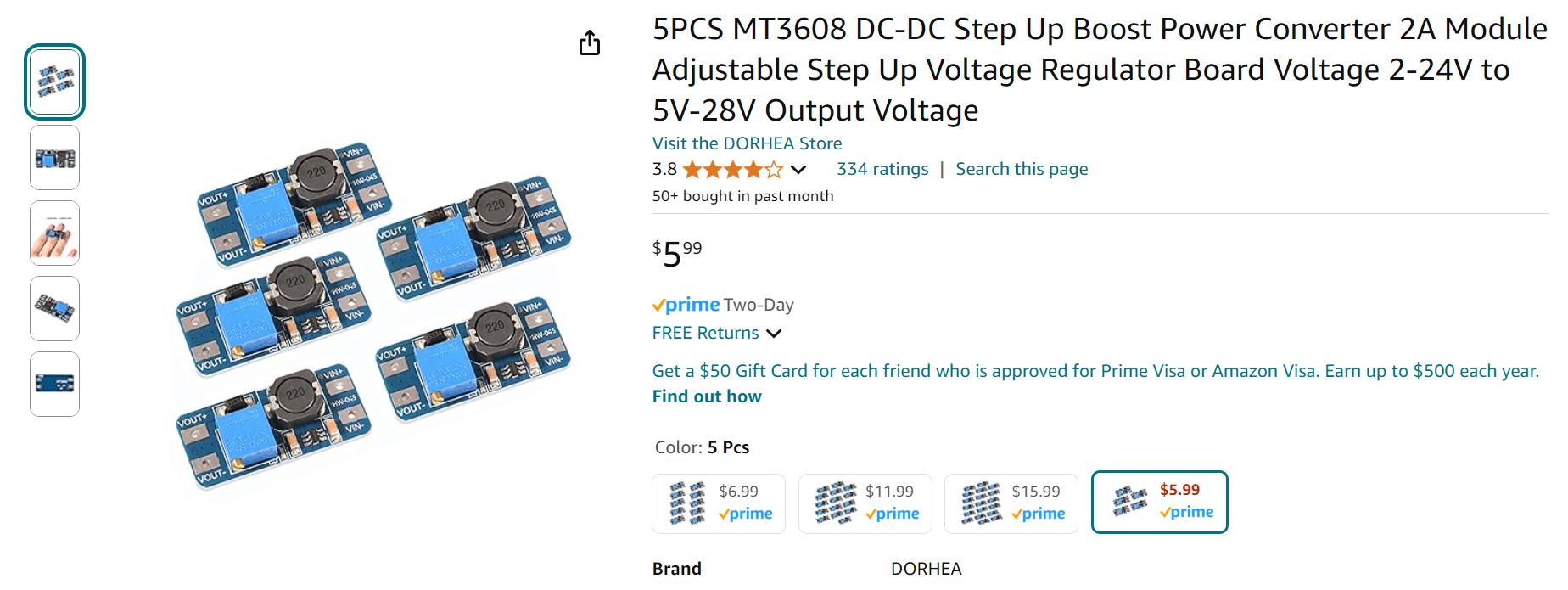Open the 334 ratings link
1568x590 pixels.
point(882,169)
